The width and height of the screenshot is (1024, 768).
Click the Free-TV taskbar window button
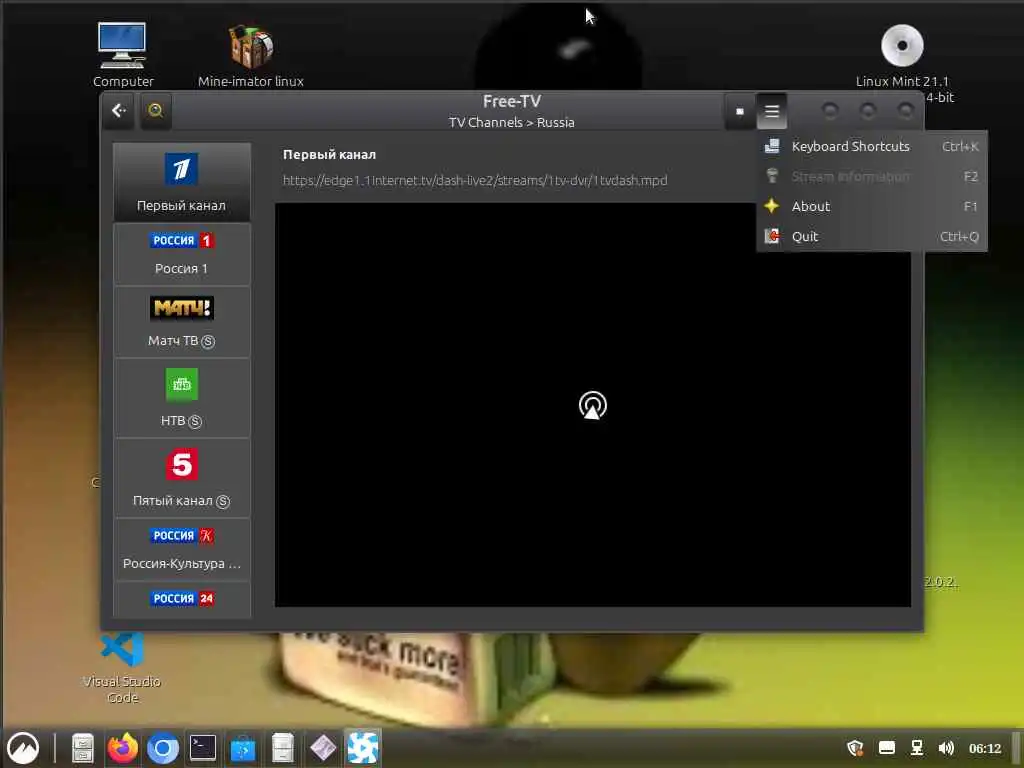click(x=362, y=747)
